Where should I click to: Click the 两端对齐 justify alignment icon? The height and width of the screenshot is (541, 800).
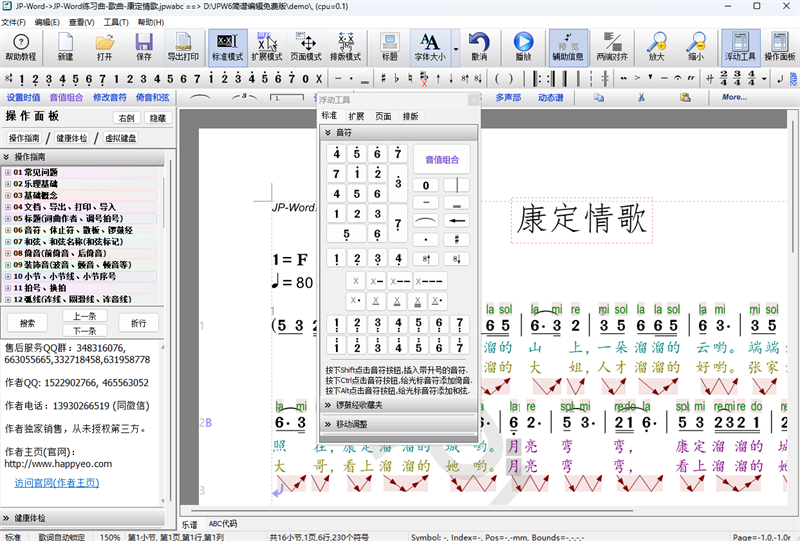(613, 47)
